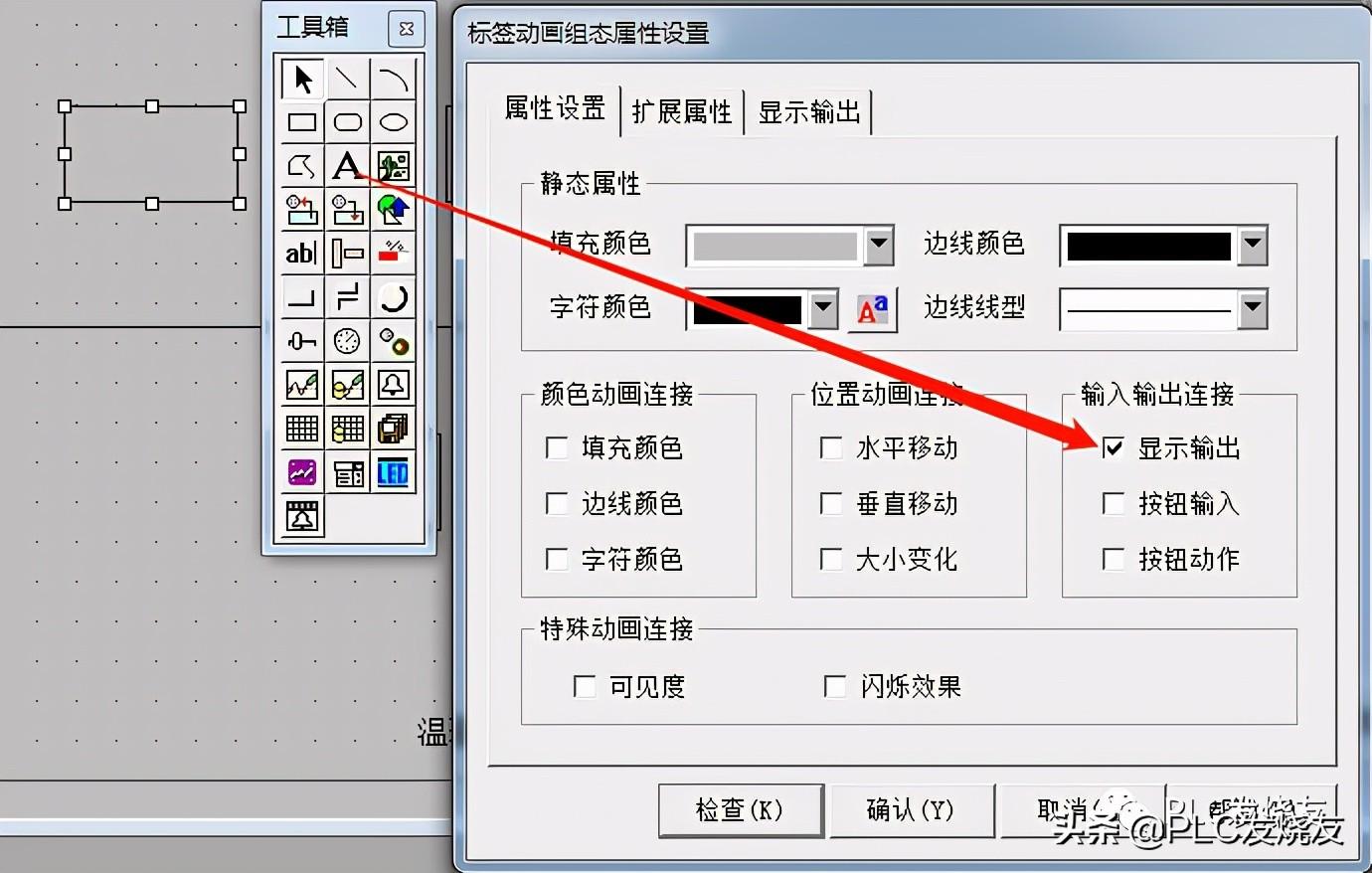Choose the ellipse drawing tool

[x=393, y=122]
